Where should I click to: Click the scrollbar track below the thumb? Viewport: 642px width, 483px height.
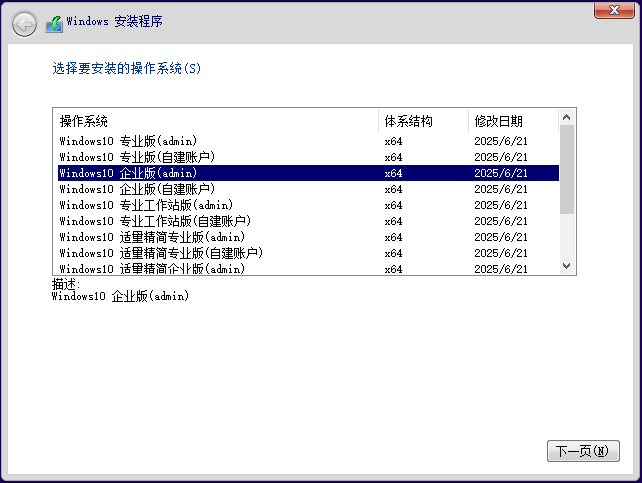(567, 236)
